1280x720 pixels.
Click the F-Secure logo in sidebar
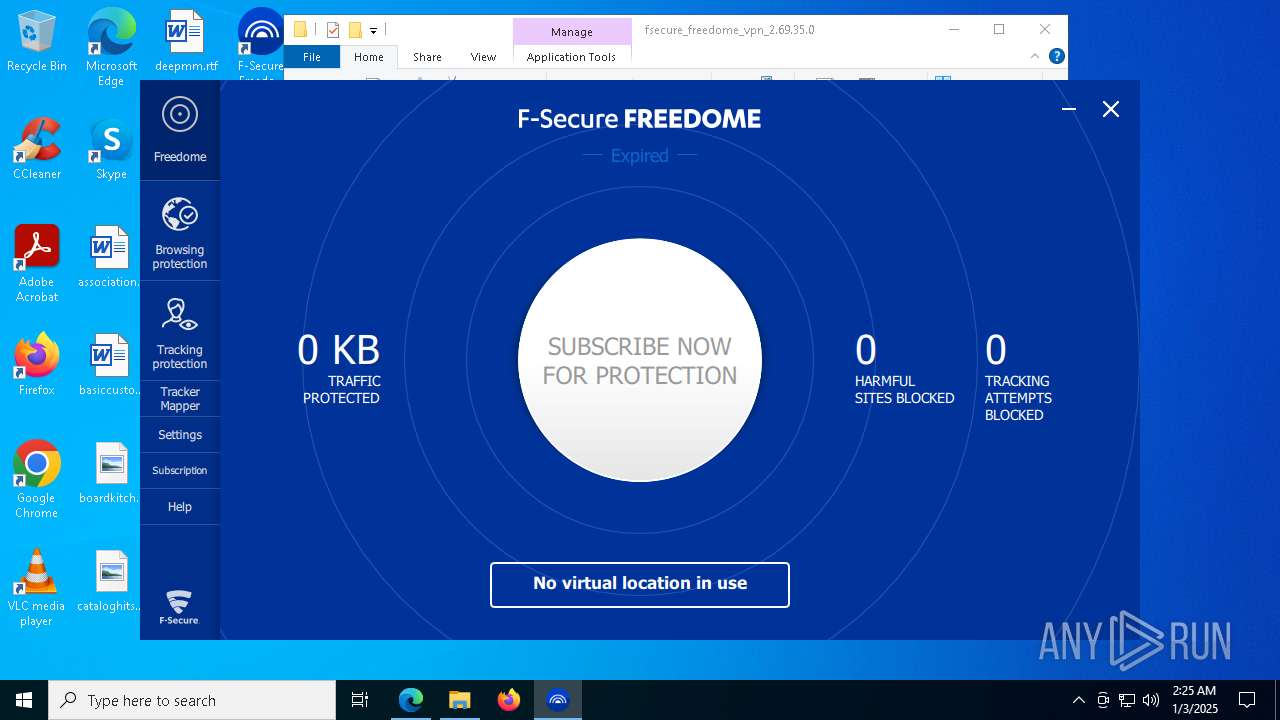pos(179,607)
